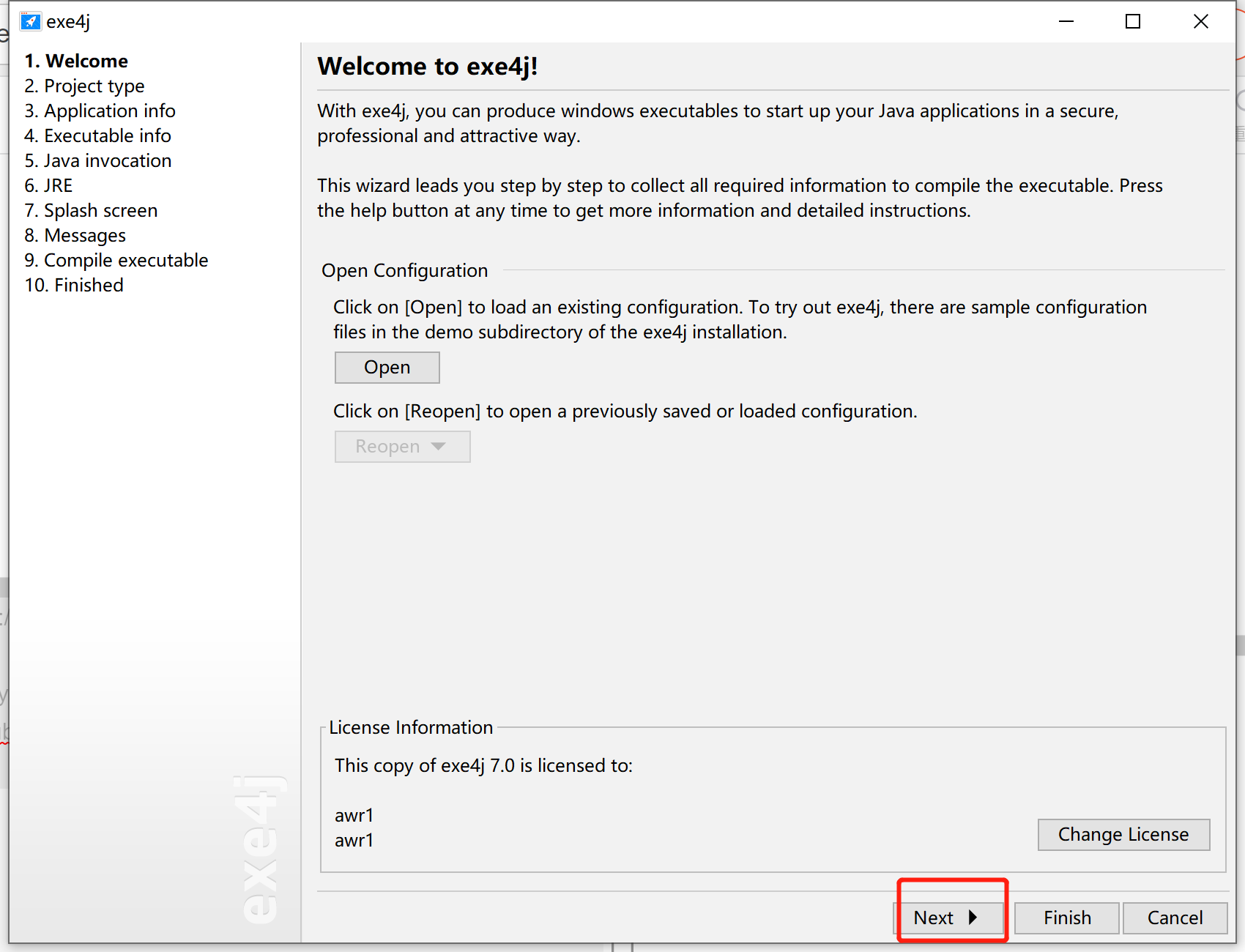Jump to Application info step

click(100, 111)
